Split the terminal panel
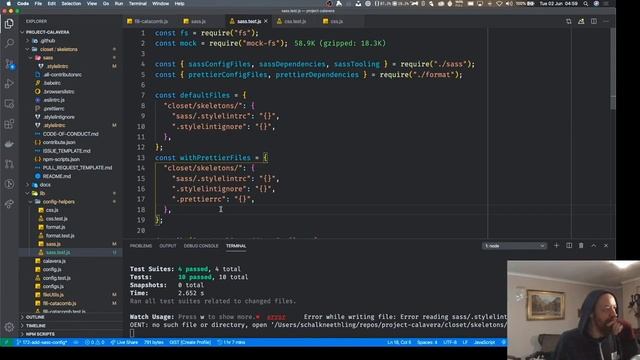This screenshot has width=640, height=360. (x=569, y=246)
